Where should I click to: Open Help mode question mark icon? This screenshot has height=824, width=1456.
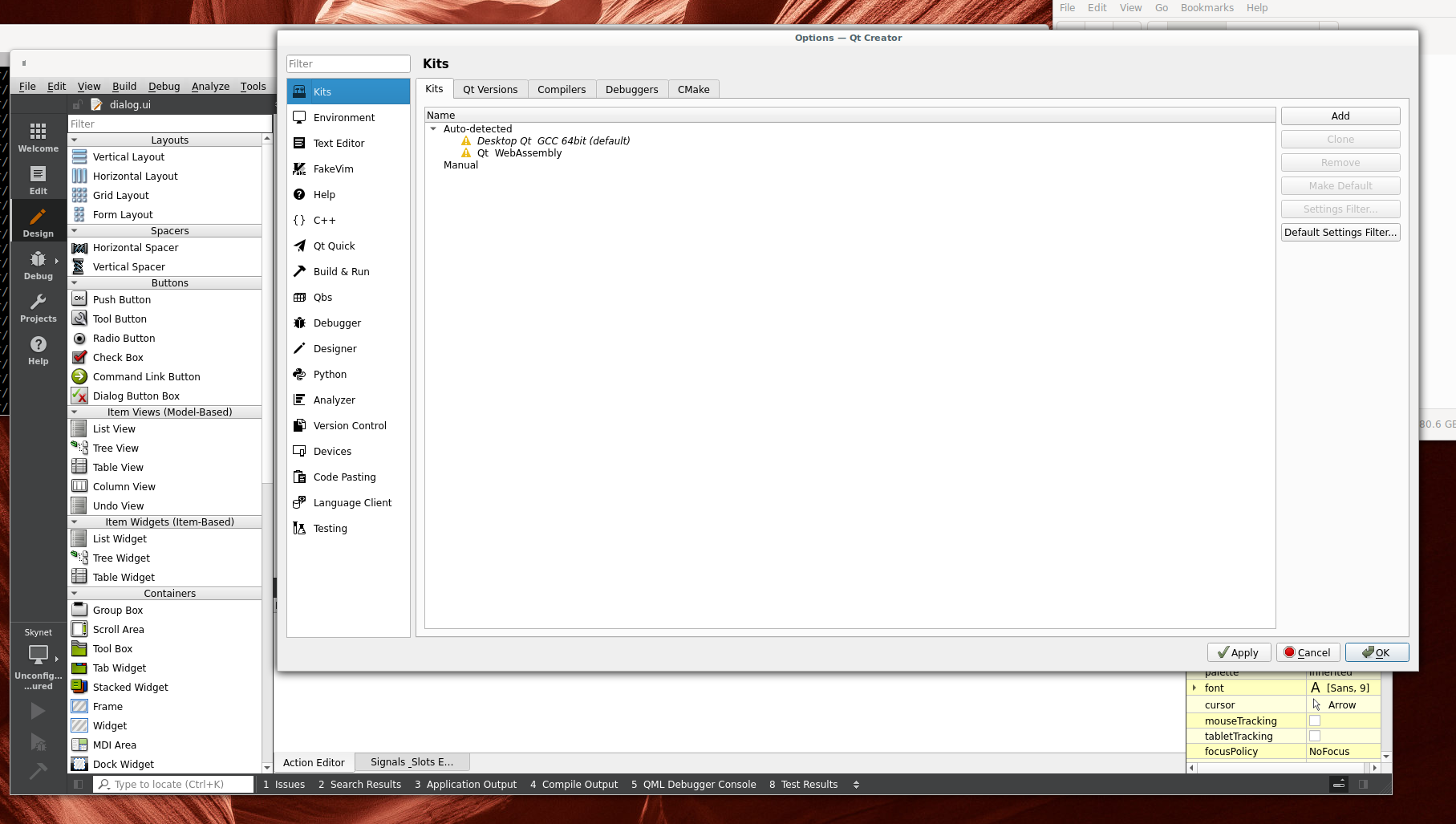38,350
